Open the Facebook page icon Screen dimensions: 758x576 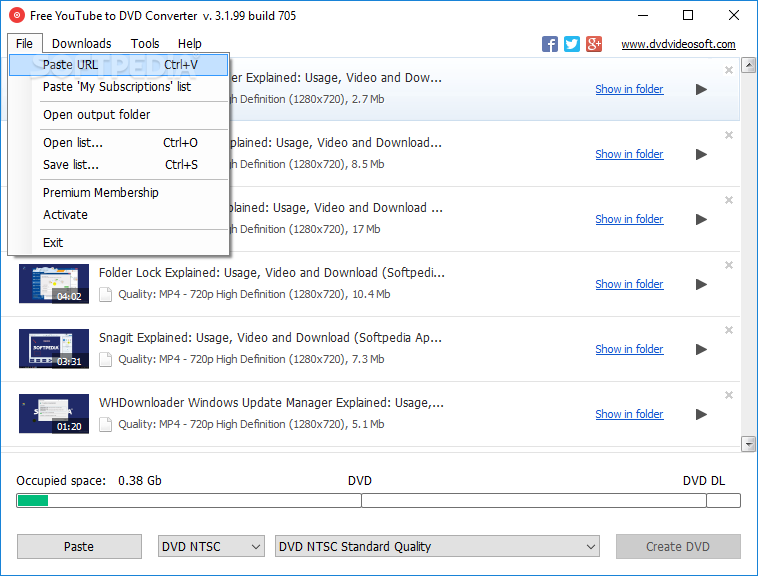pyautogui.click(x=550, y=44)
